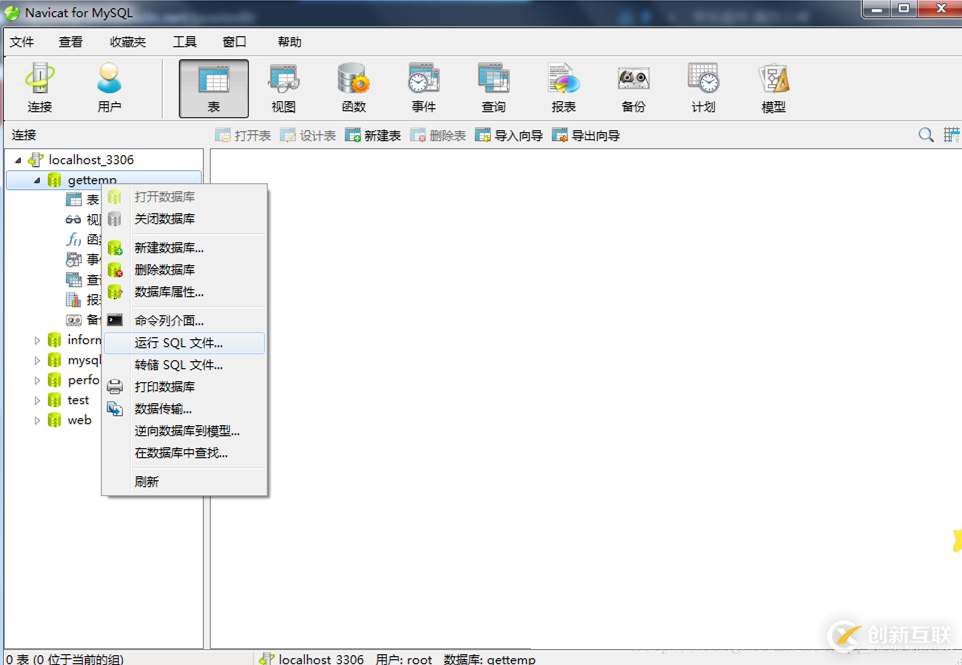
Task: Open the 模型 (Model) toolbar icon
Action: pyautogui.click(x=773, y=88)
